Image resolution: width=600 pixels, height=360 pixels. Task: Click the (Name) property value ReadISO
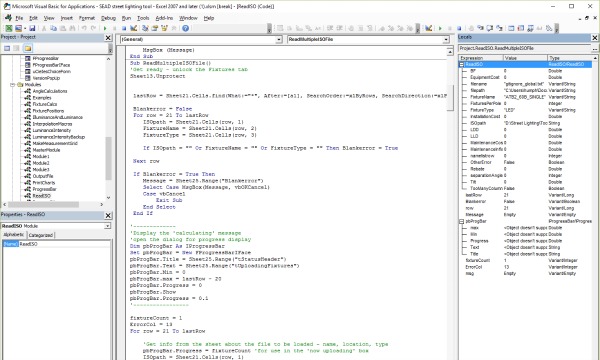(64, 244)
